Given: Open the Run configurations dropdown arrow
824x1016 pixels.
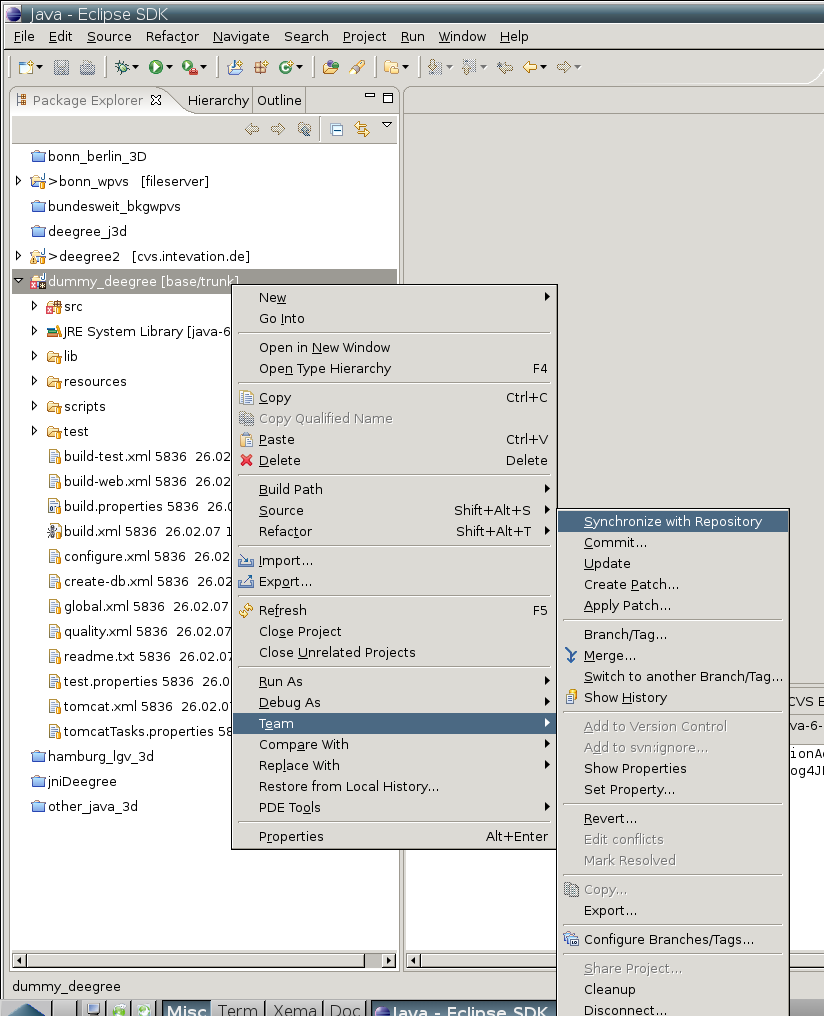Looking at the screenshot, I should click(170, 67).
